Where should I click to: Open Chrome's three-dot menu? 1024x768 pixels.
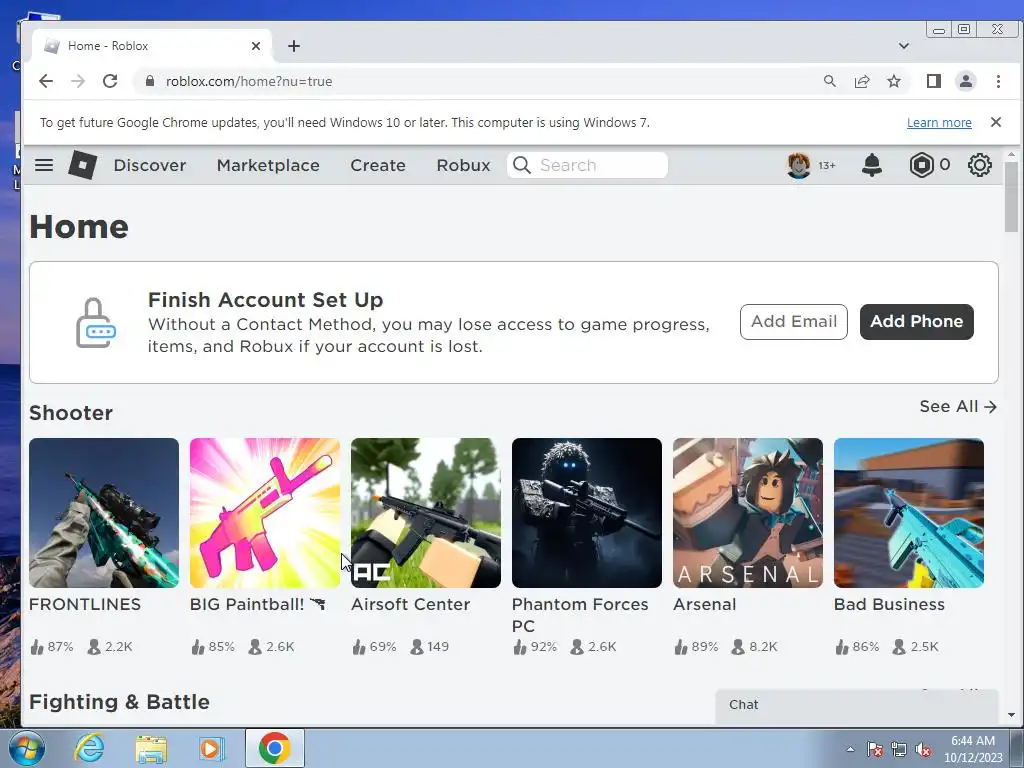[998, 81]
